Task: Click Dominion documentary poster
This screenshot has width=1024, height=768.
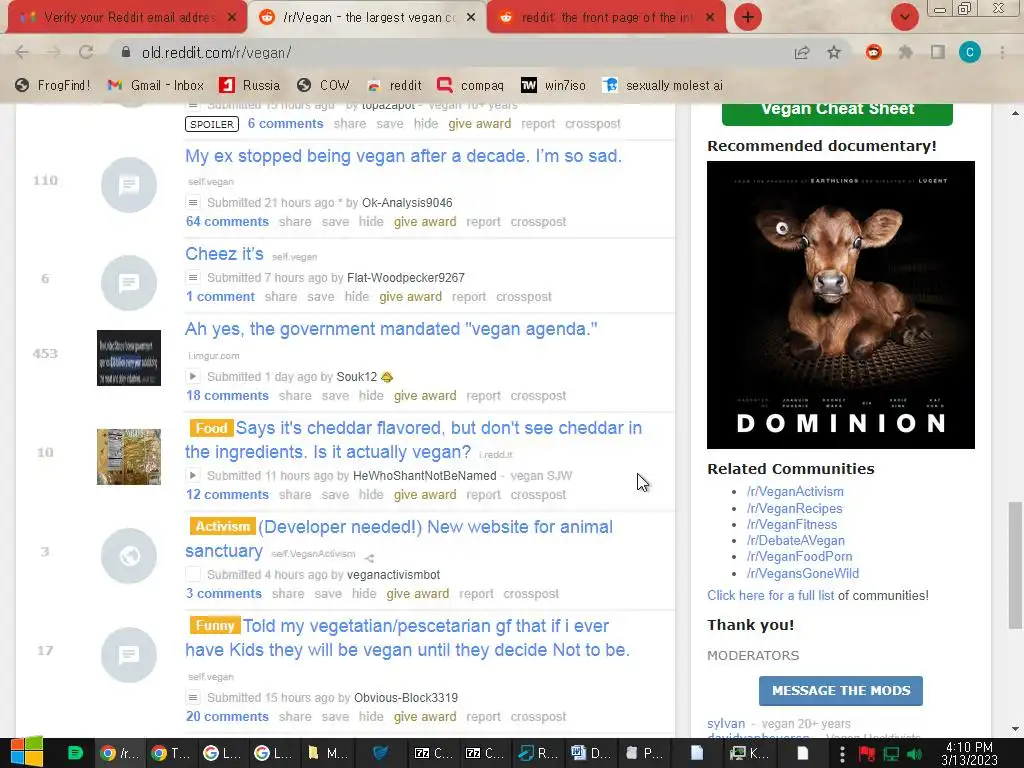Action: (x=840, y=305)
